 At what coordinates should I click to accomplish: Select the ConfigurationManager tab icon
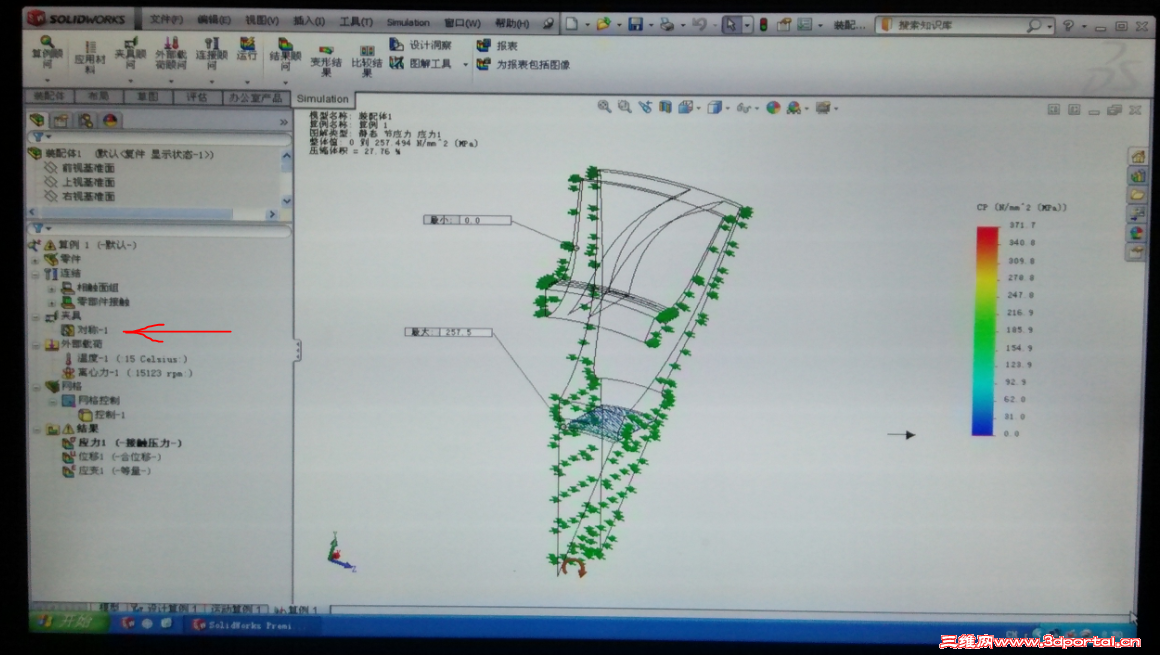coord(86,120)
